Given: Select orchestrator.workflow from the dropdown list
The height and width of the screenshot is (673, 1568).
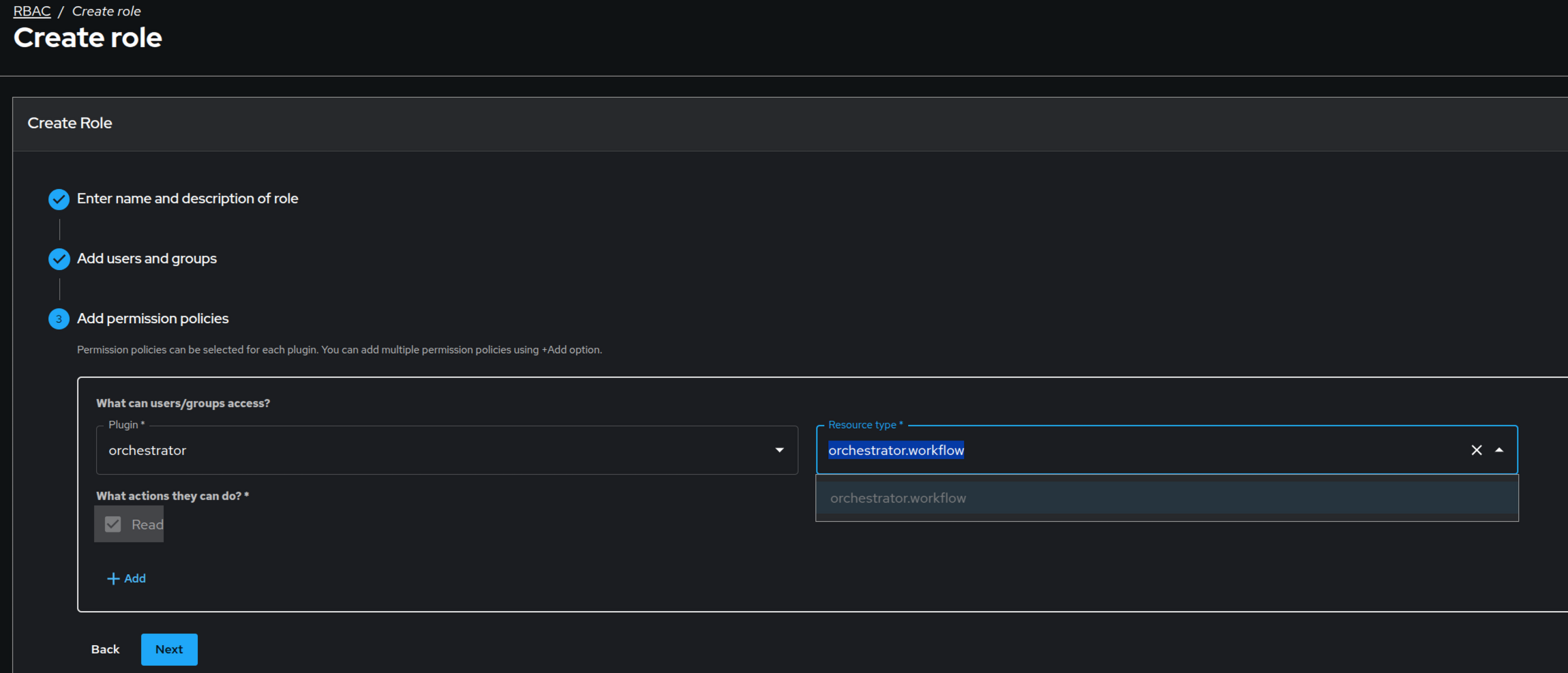Looking at the screenshot, I should pos(898,498).
